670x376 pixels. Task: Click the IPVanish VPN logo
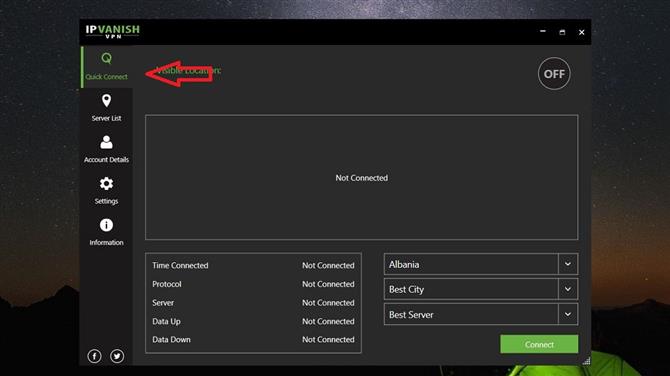click(112, 32)
